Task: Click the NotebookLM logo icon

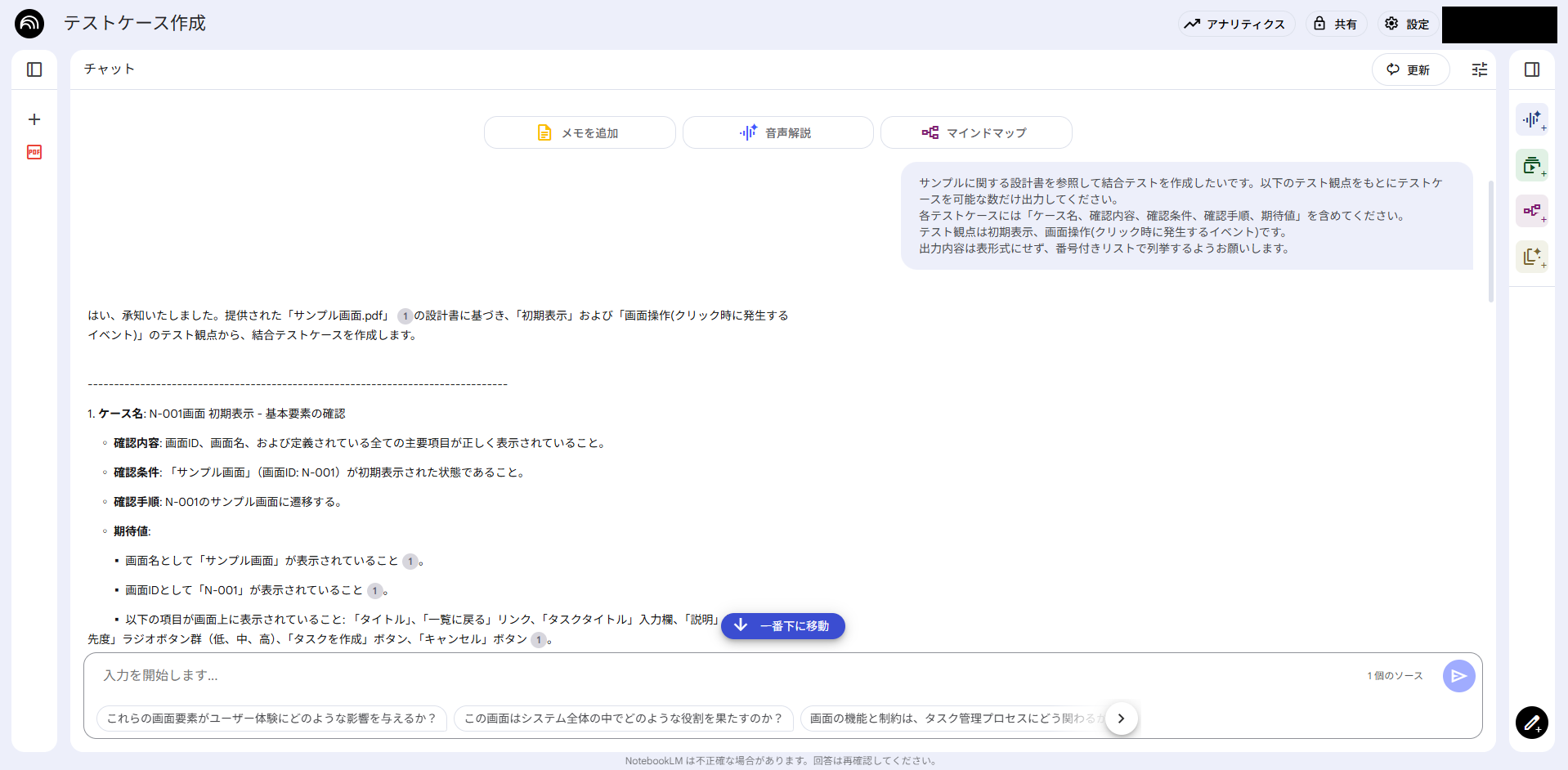Action: (x=29, y=24)
